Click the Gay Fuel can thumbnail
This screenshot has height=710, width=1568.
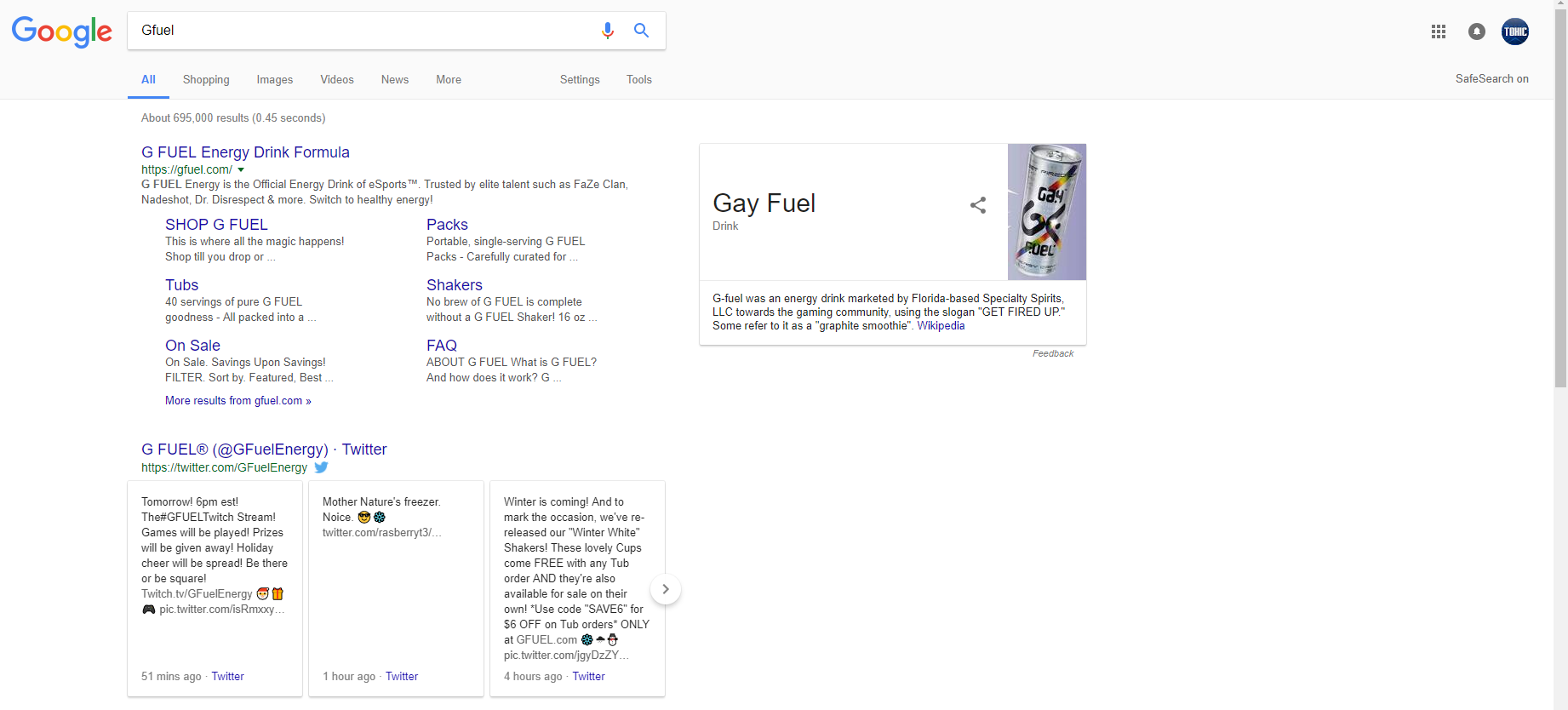[1046, 212]
